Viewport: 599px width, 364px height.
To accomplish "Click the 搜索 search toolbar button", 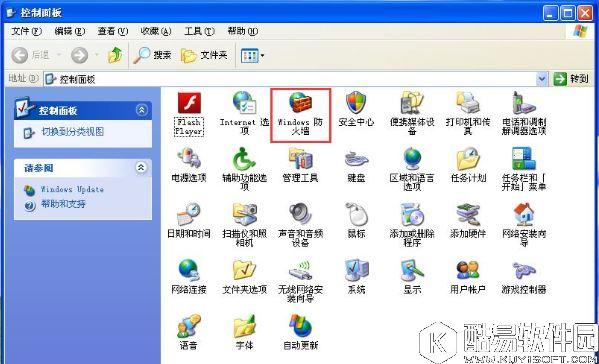I will click(x=152, y=55).
